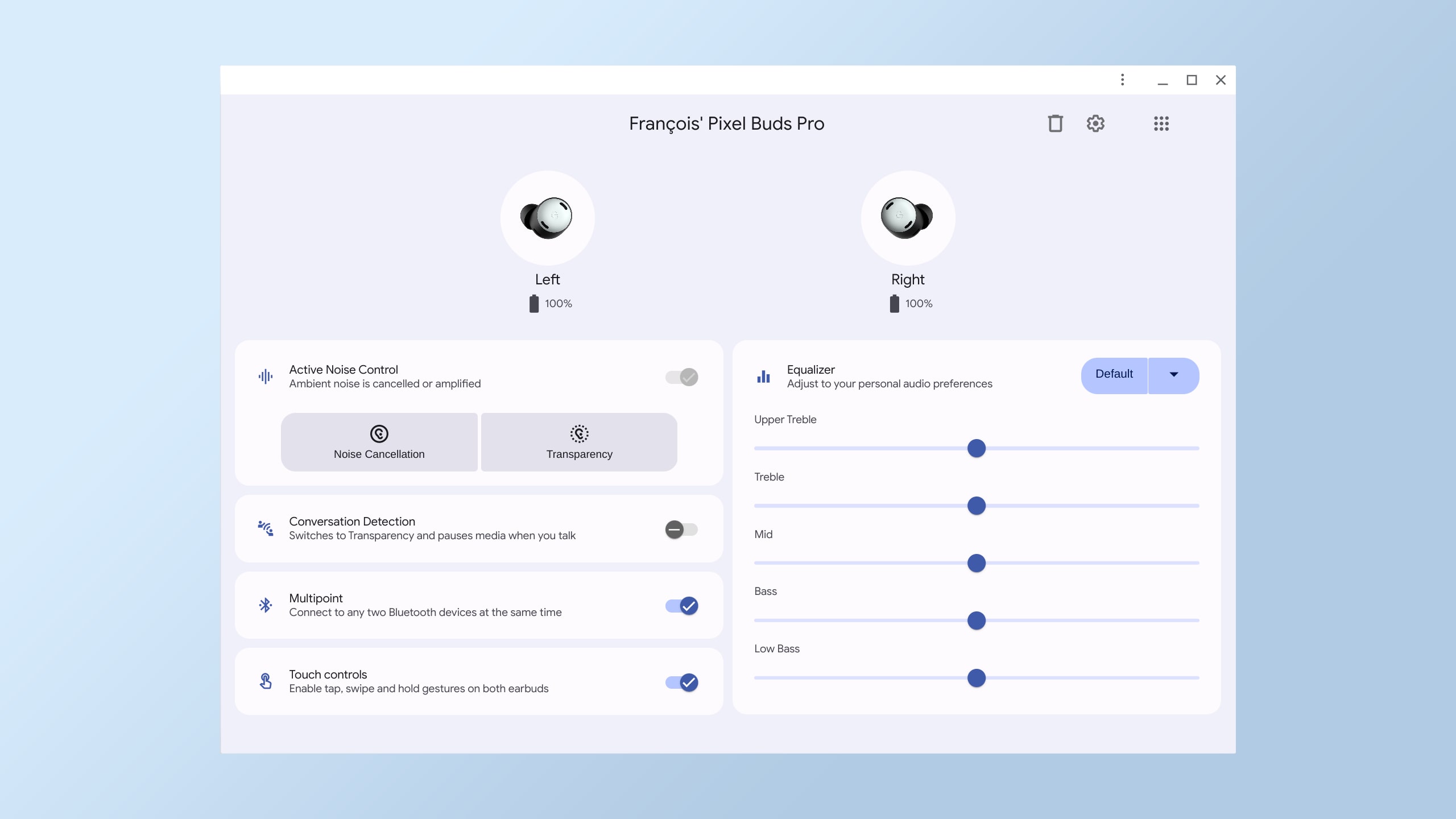Viewport: 1456px width, 819px height.
Task: Select Noise Cancellation mode button
Action: [379, 442]
